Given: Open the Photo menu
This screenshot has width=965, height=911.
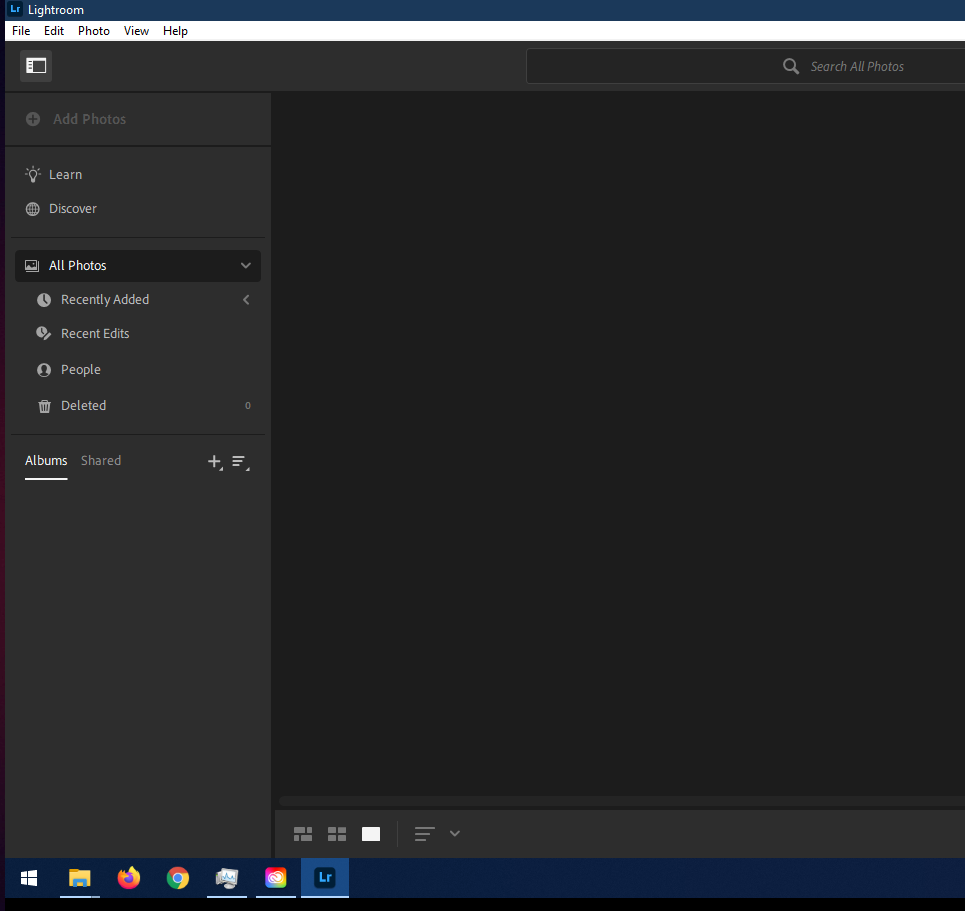Looking at the screenshot, I should coord(94,31).
